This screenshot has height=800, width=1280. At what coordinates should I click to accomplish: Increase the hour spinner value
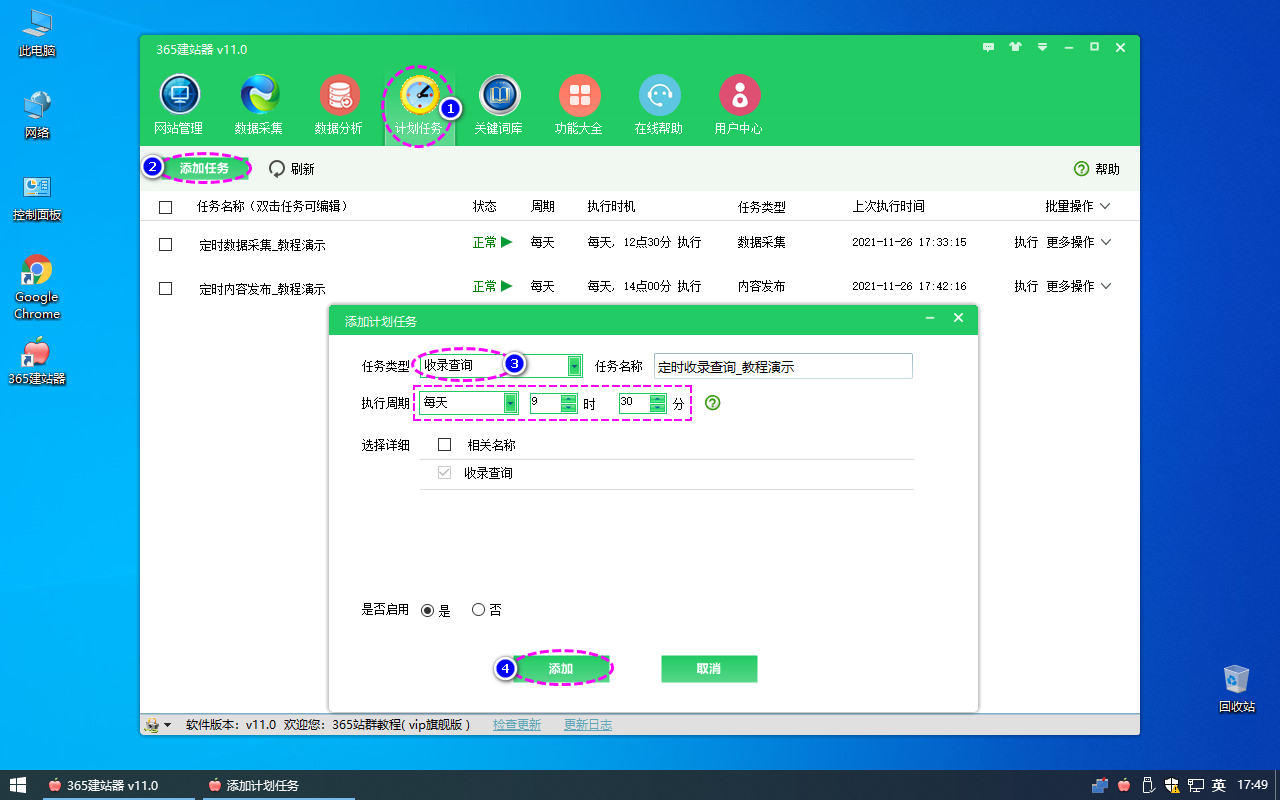[x=569, y=399]
